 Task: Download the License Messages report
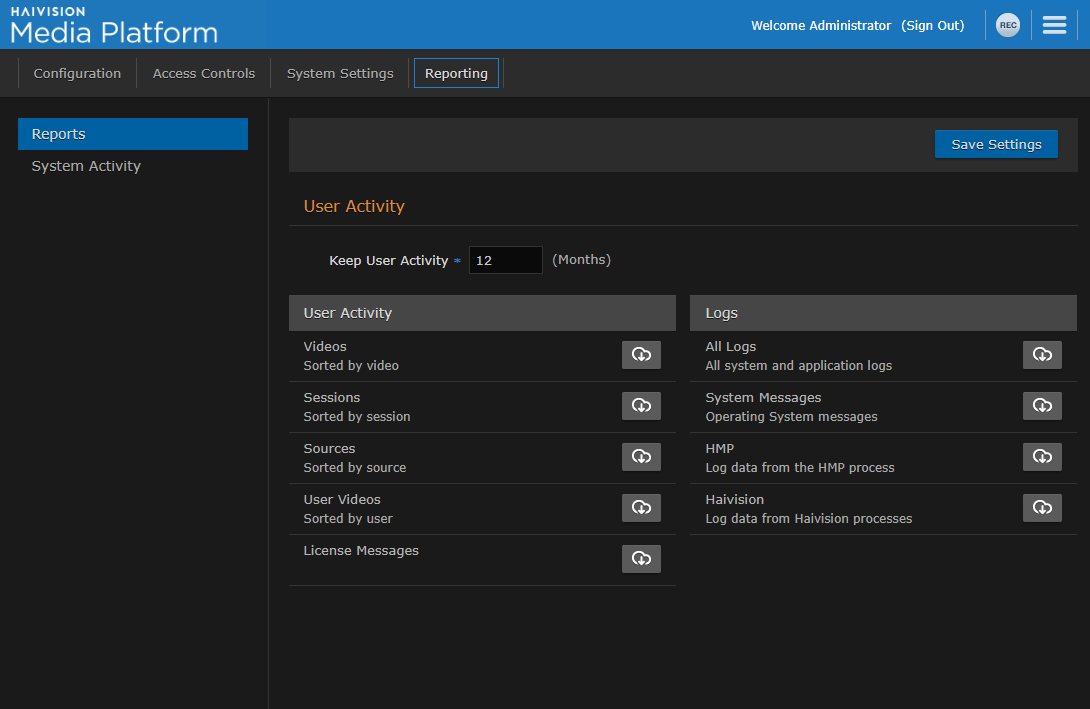(641, 559)
